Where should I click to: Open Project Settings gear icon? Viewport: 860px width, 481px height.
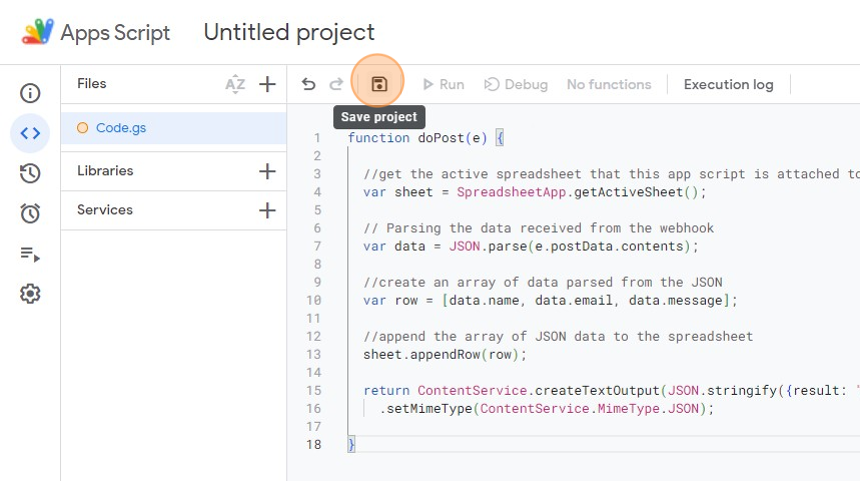pos(30,294)
